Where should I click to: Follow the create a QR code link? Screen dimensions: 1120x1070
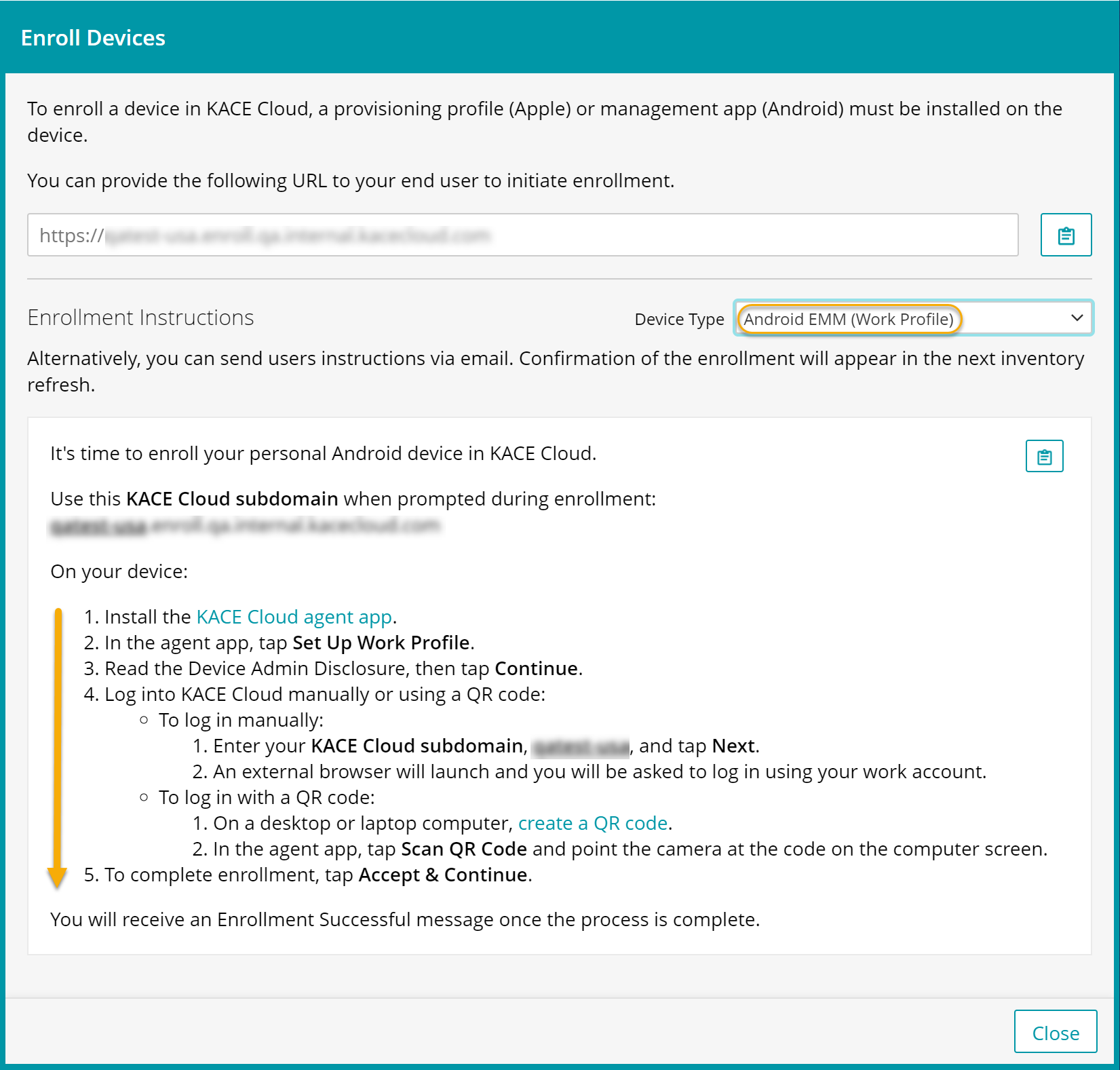(x=593, y=823)
